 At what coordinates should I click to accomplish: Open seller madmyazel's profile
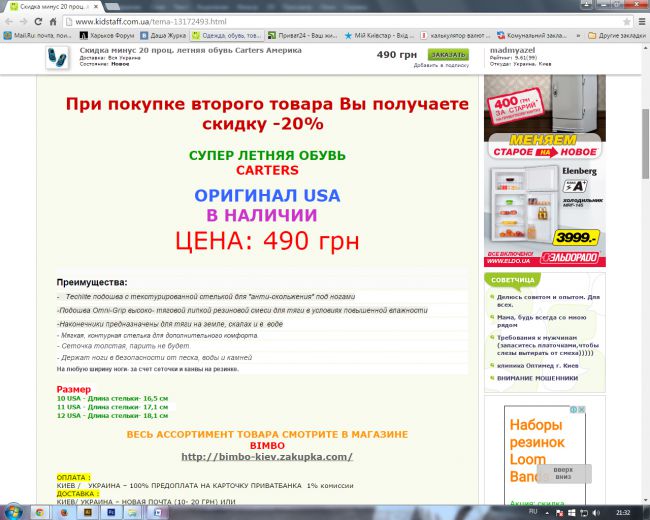pyautogui.click(x=512, y=49)
